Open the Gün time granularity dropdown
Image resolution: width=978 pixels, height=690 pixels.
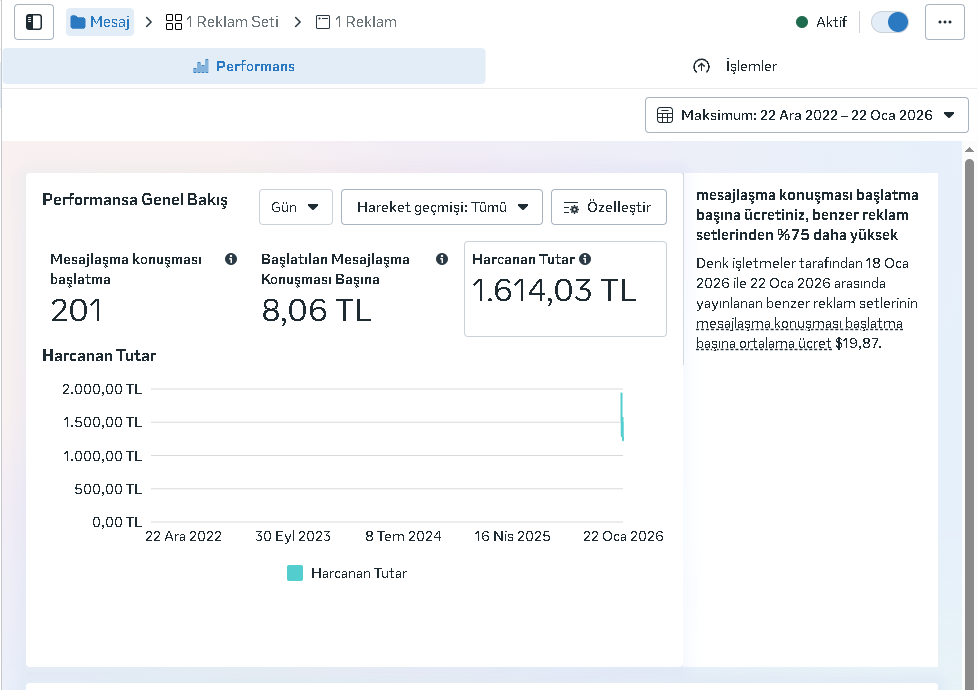295,207
